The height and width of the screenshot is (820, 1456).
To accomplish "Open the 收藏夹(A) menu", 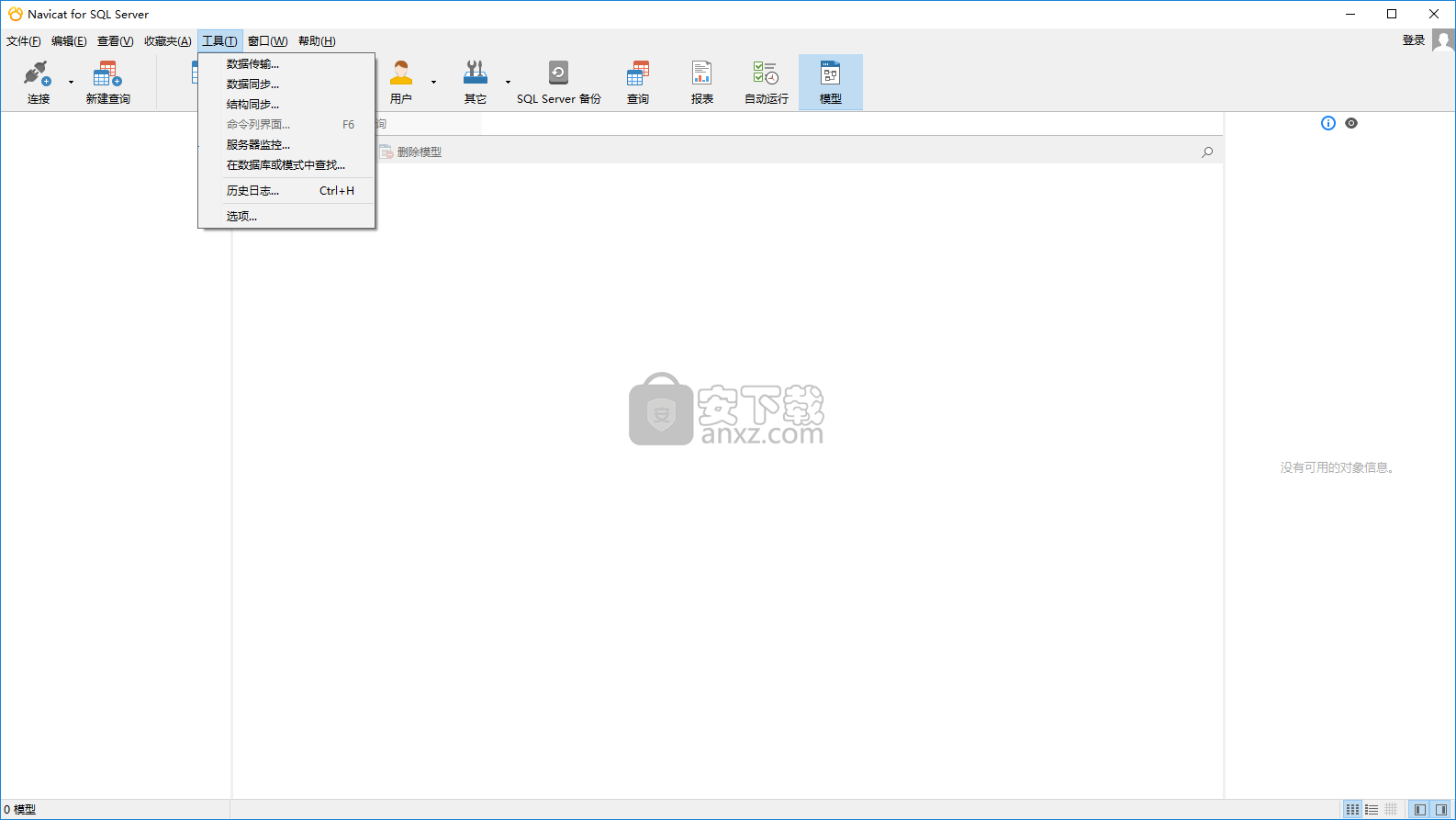I will coord(168,41).
